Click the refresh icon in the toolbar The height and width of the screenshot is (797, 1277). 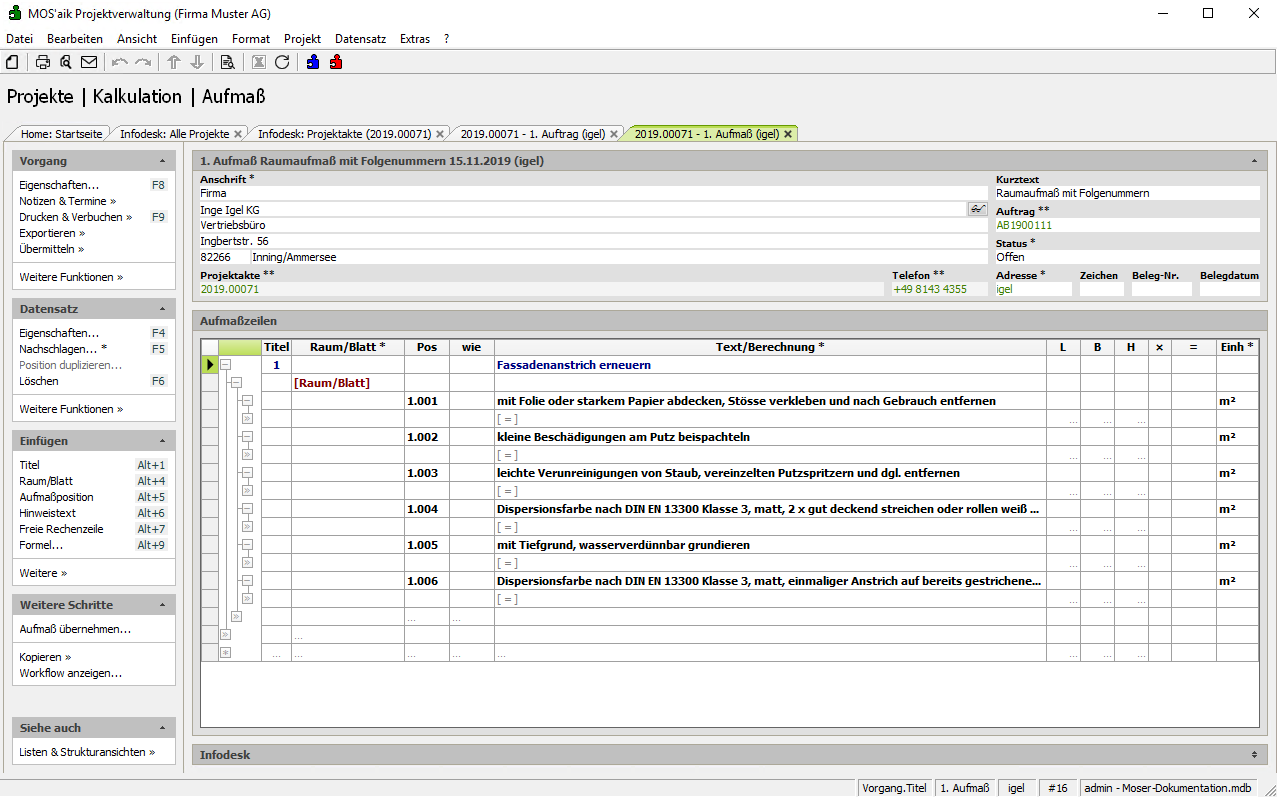pyautogui.click(x=282, y=62)
